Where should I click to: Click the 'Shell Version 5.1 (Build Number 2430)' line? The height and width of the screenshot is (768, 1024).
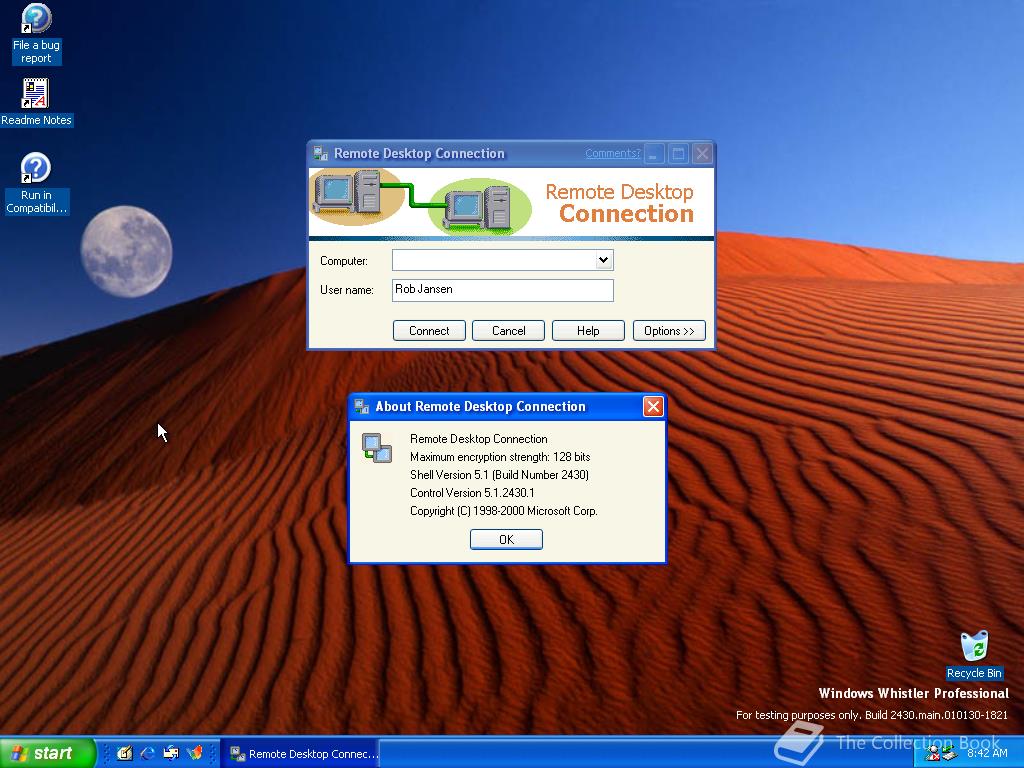(499, 475)
